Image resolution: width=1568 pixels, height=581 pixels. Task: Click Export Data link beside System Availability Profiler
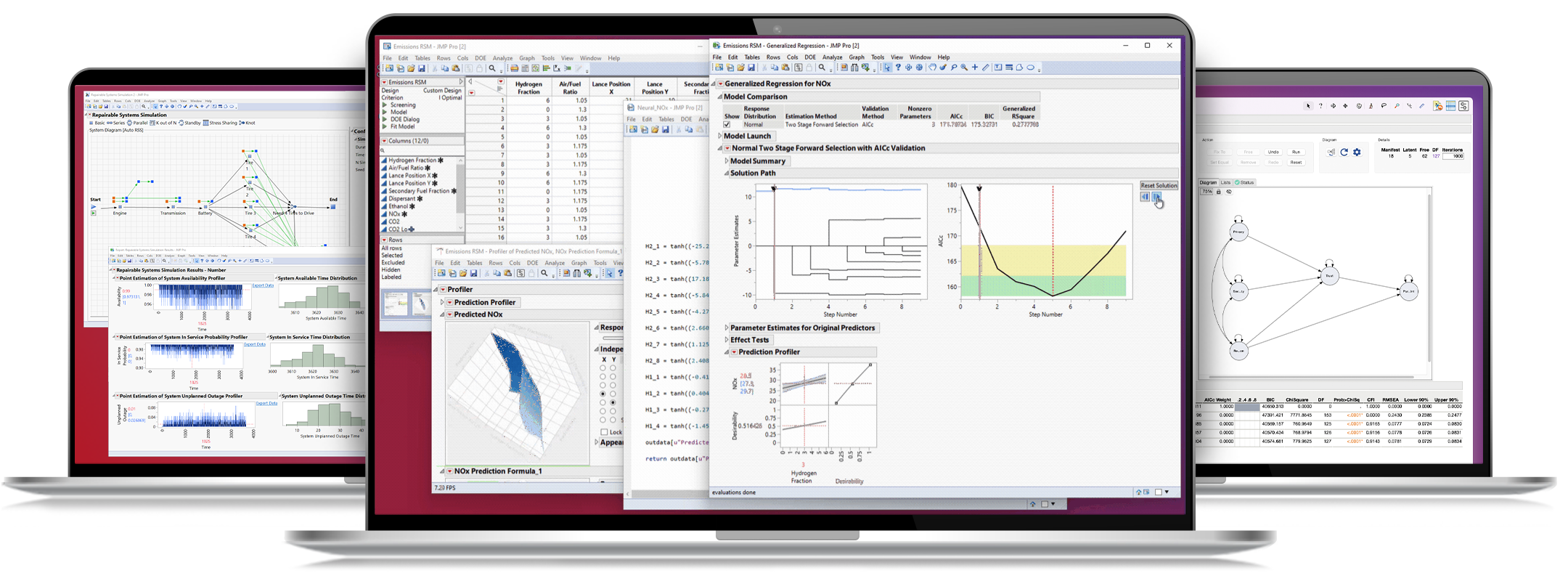point(263,285)
